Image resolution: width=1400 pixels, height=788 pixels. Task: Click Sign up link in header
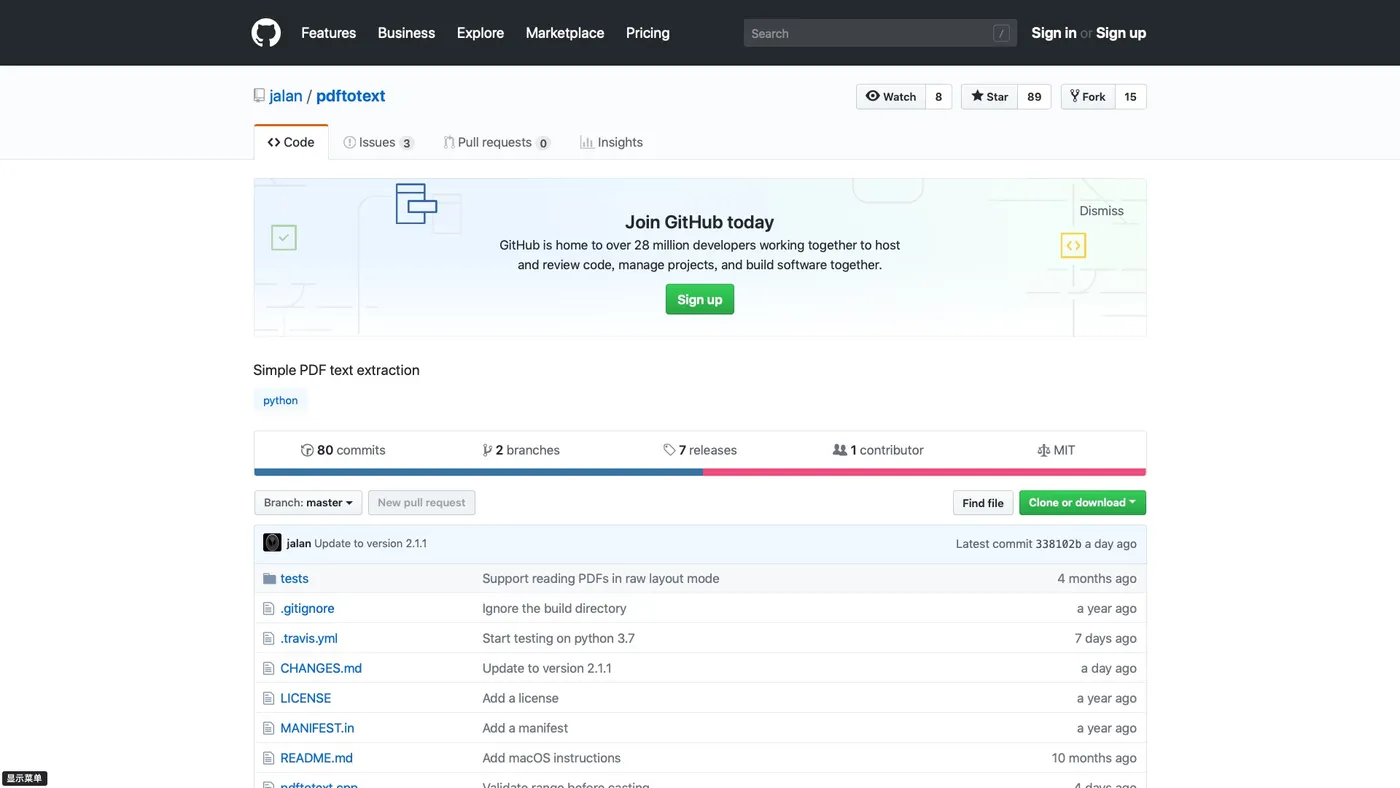[x=1121, y=33]
